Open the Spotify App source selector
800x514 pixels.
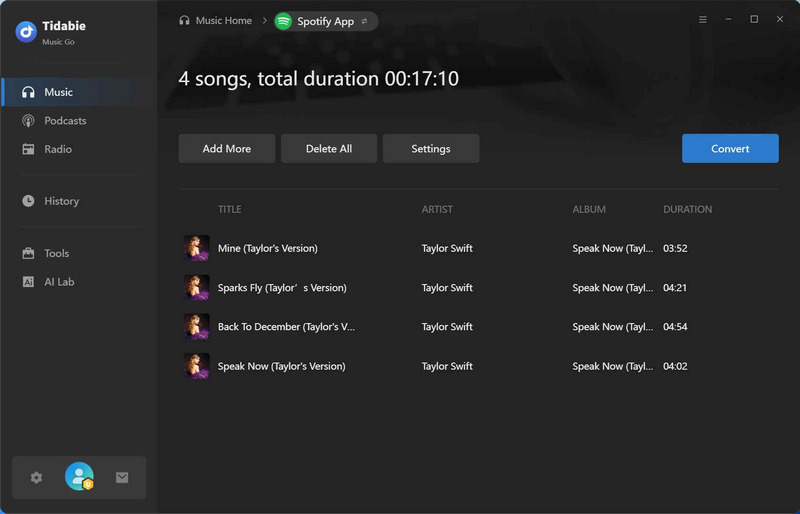tap(326, 21)
